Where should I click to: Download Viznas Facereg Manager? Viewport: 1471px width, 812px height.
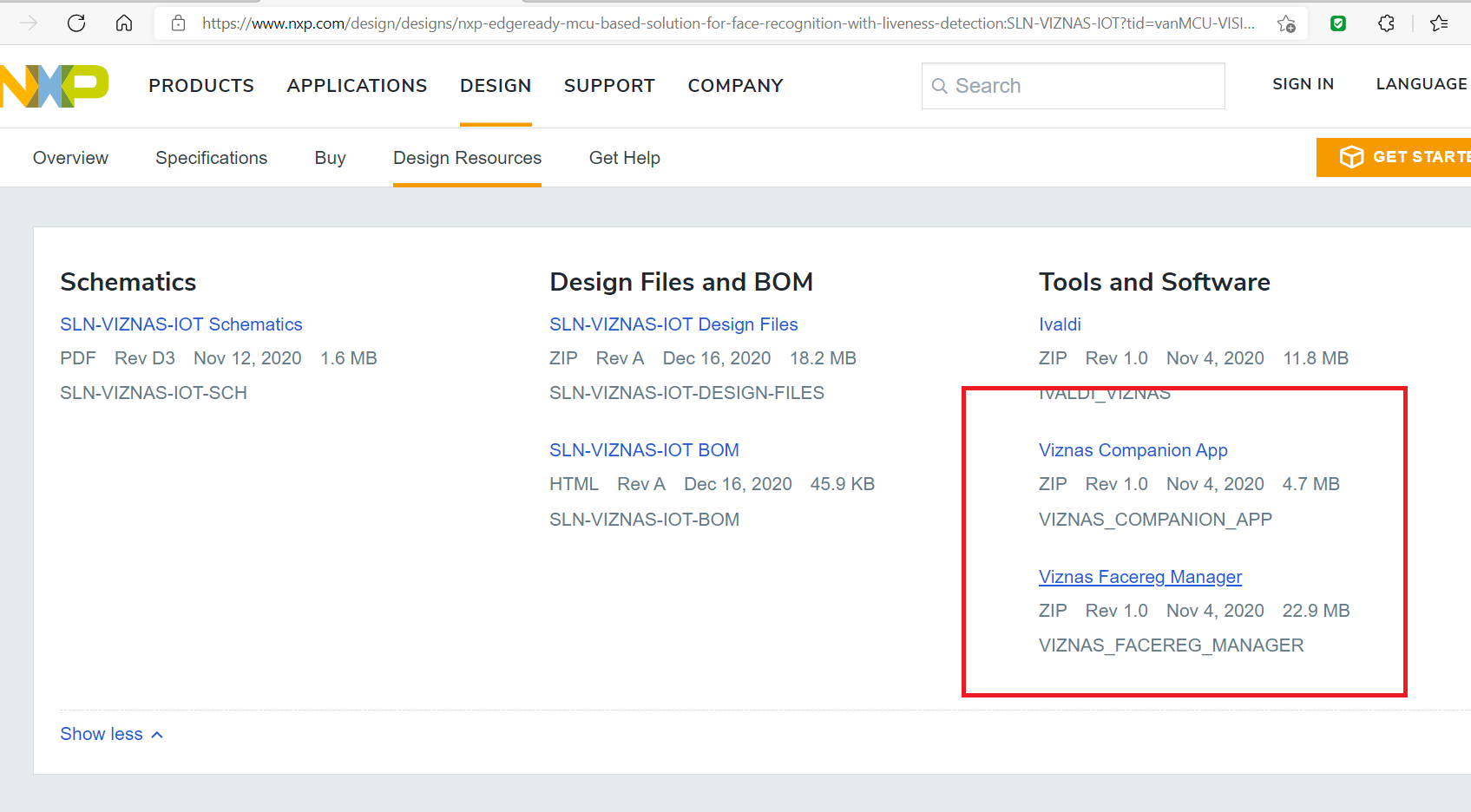point(1139,577)
